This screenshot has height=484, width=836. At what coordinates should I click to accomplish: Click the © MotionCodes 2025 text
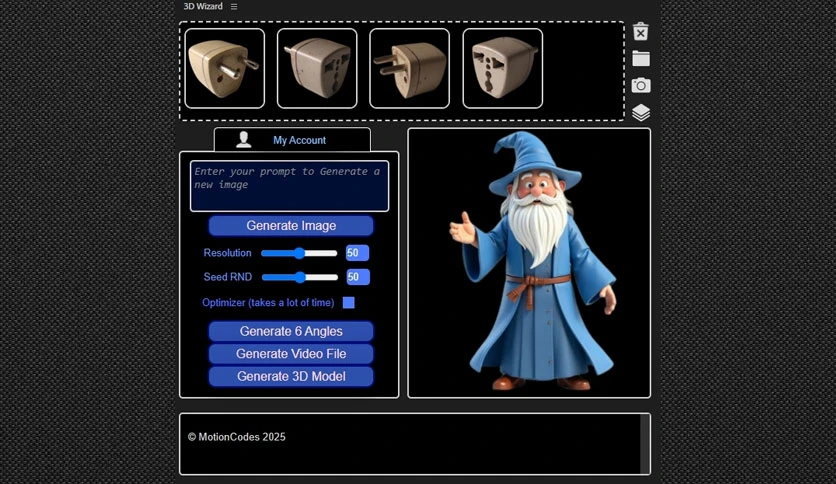[x=237, y=437]
